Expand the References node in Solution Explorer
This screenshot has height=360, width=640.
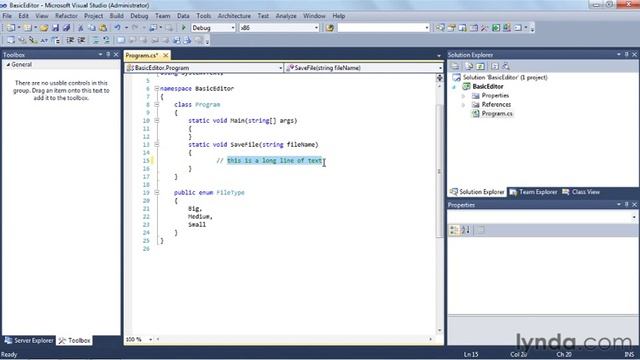(x=463, y=105)
